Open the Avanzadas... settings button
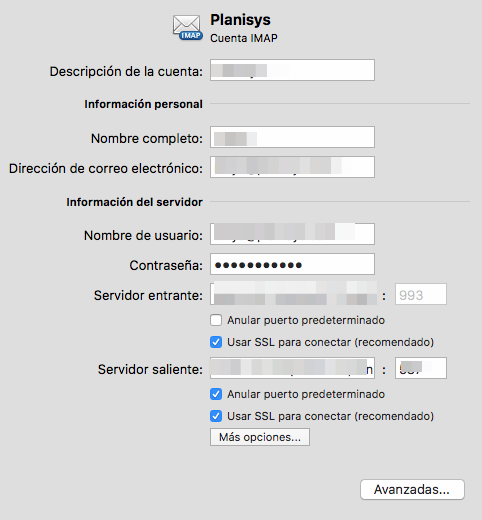The image size is (482, 520). pos(412,489)
